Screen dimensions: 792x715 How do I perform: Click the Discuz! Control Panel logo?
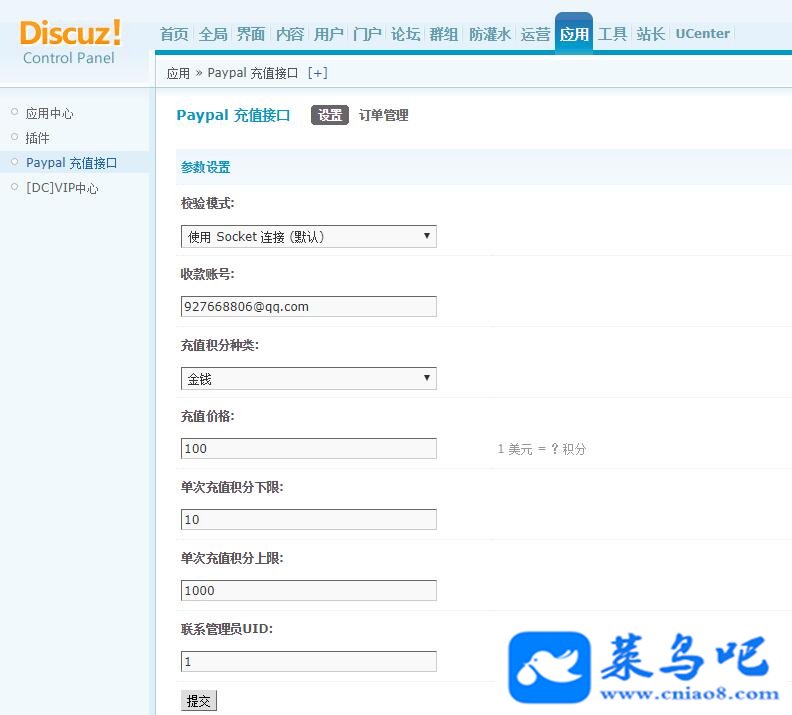[x=70, y=42]
